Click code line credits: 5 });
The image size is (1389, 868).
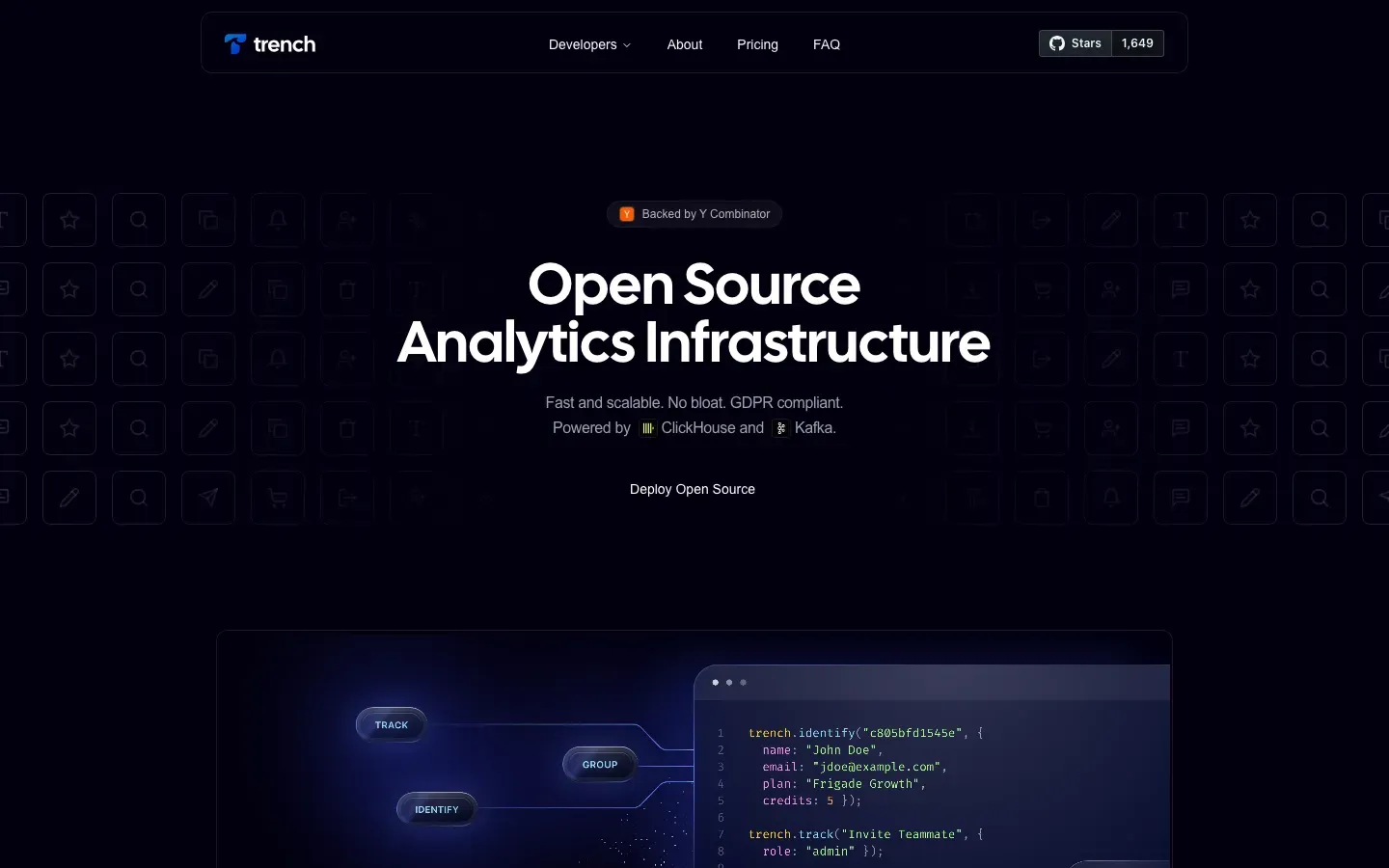pyautogui.click(x=811, y=800)
